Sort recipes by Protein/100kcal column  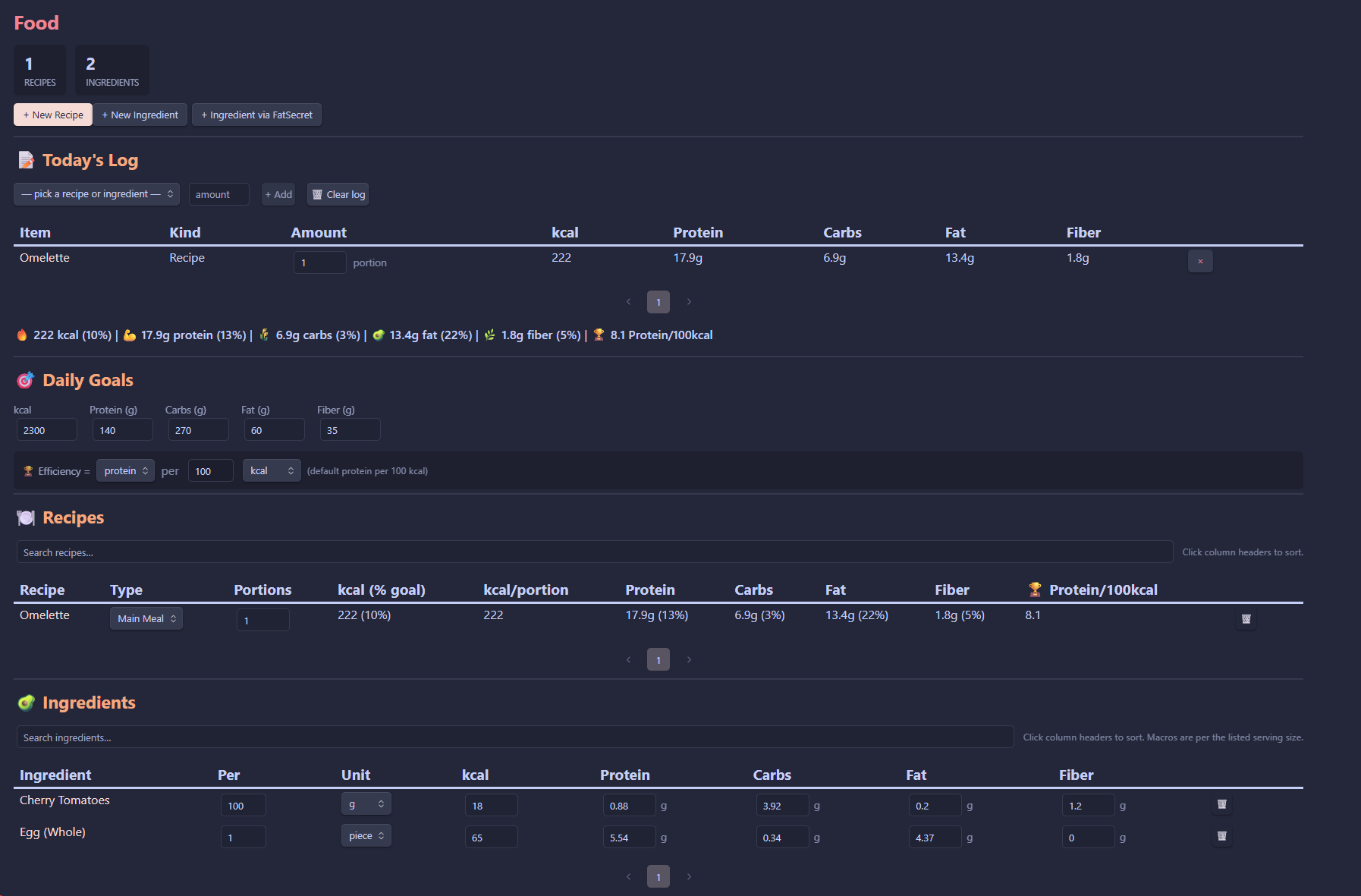pyautogui.click(x=1092, y=589)
